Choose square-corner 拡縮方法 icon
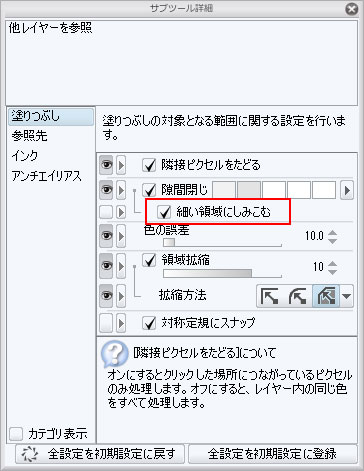This screenshot has height=471, width=364. [x=270, y=296]
